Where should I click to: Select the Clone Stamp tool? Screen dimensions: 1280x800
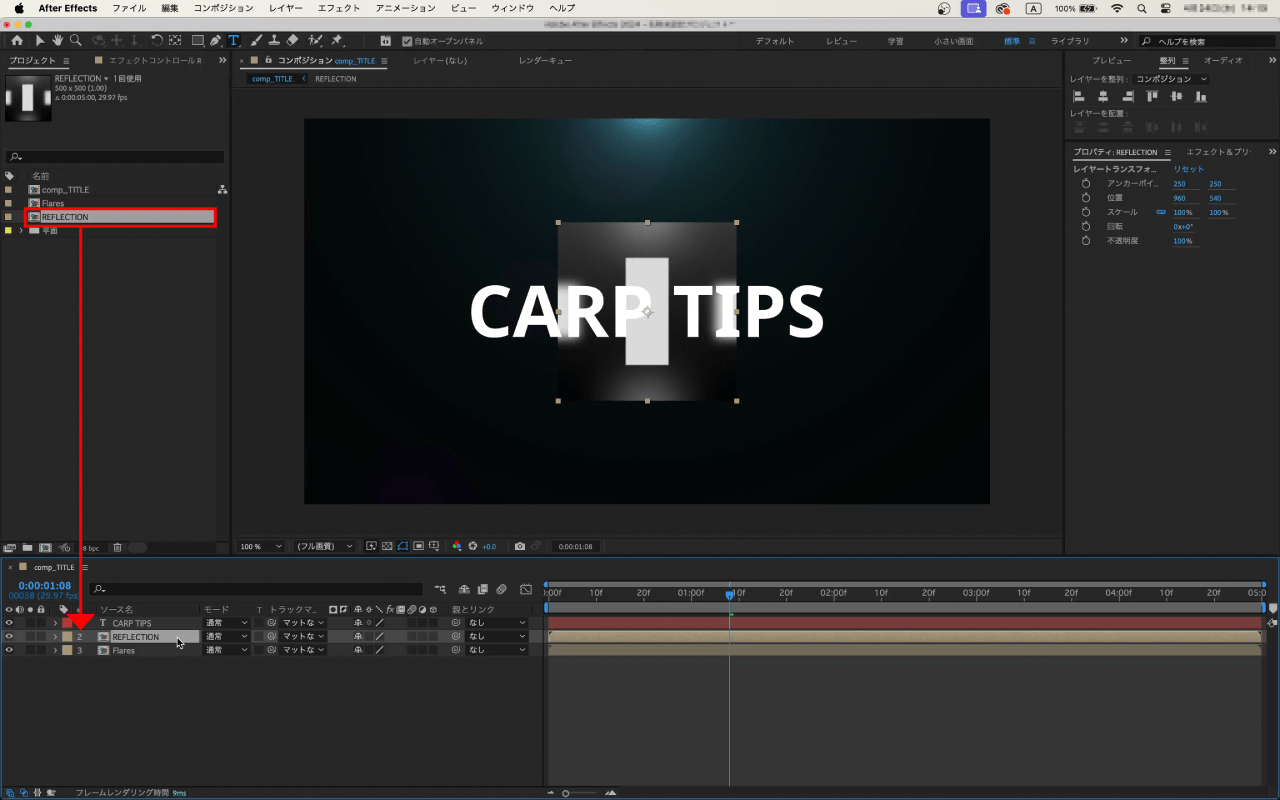tap(273, 41)
